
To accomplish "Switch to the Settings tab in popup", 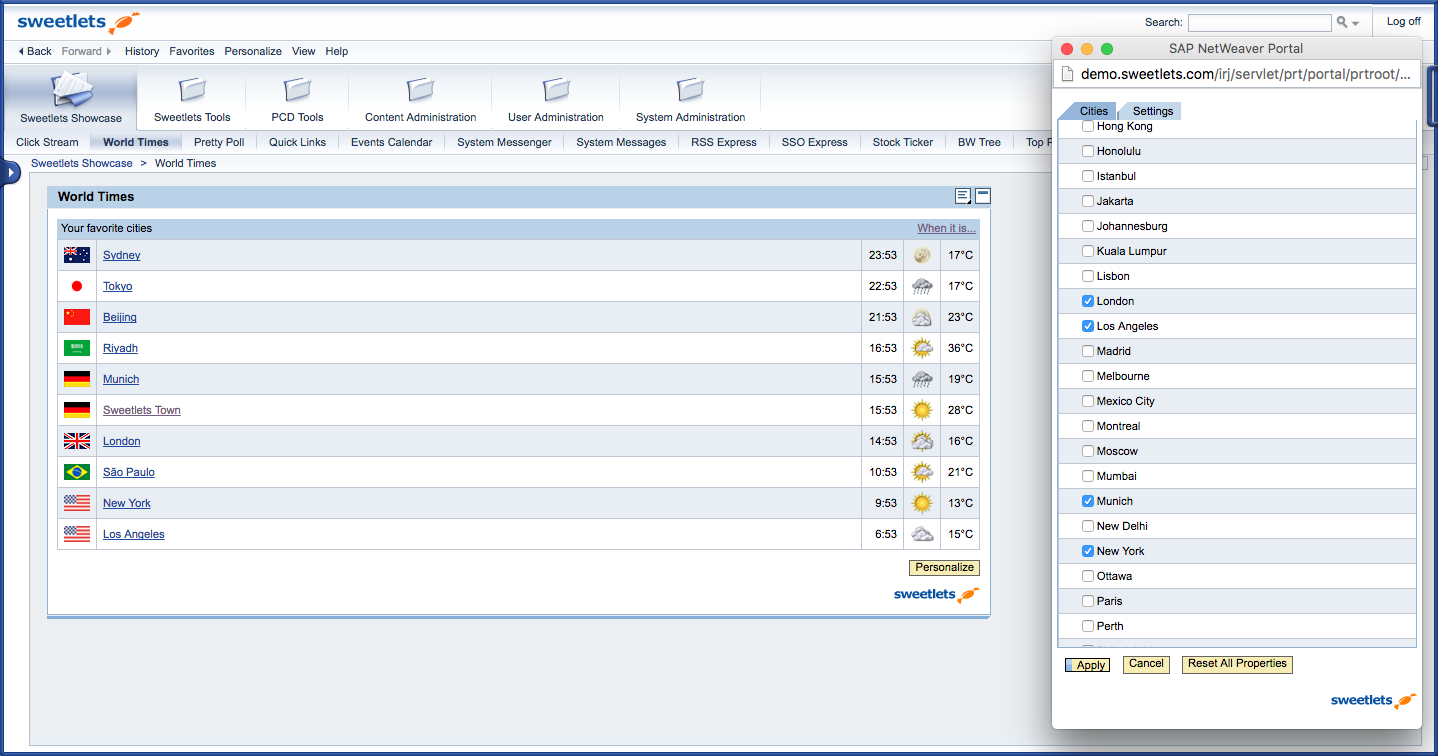I will (x=1152, y=111).
